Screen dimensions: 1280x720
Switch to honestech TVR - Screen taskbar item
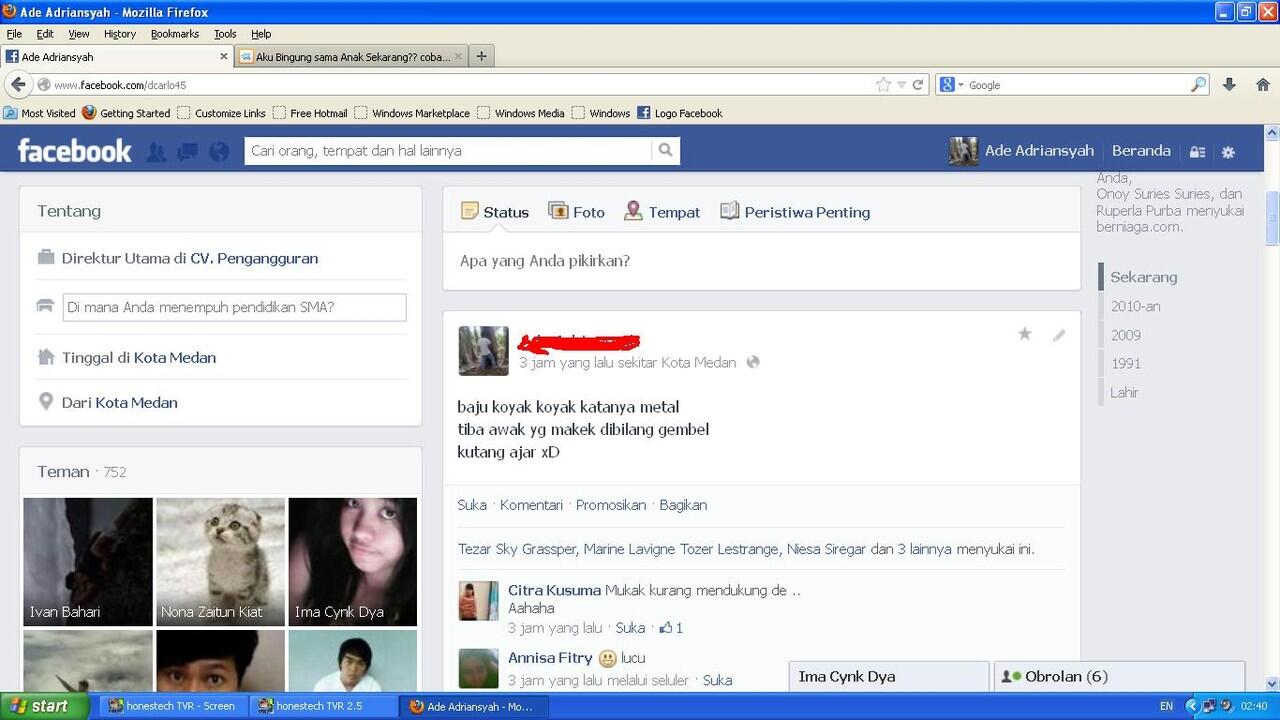tap(173, 706)
